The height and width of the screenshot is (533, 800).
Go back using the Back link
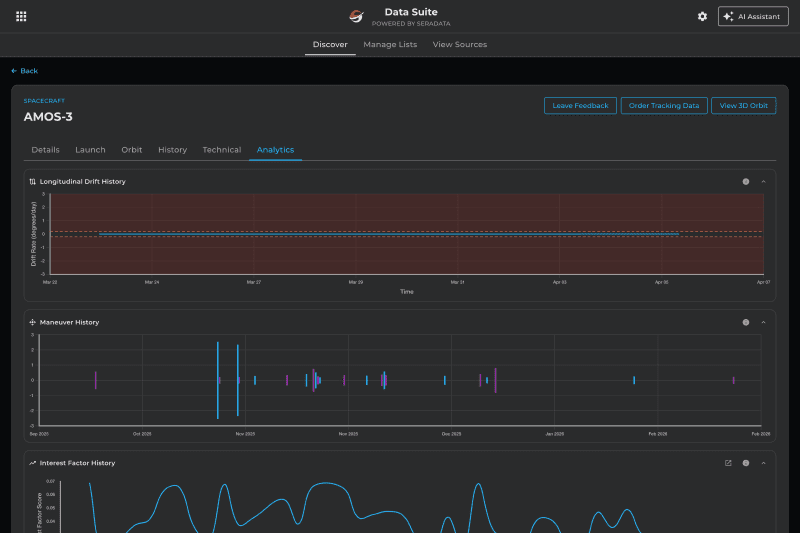pos(24,71)
